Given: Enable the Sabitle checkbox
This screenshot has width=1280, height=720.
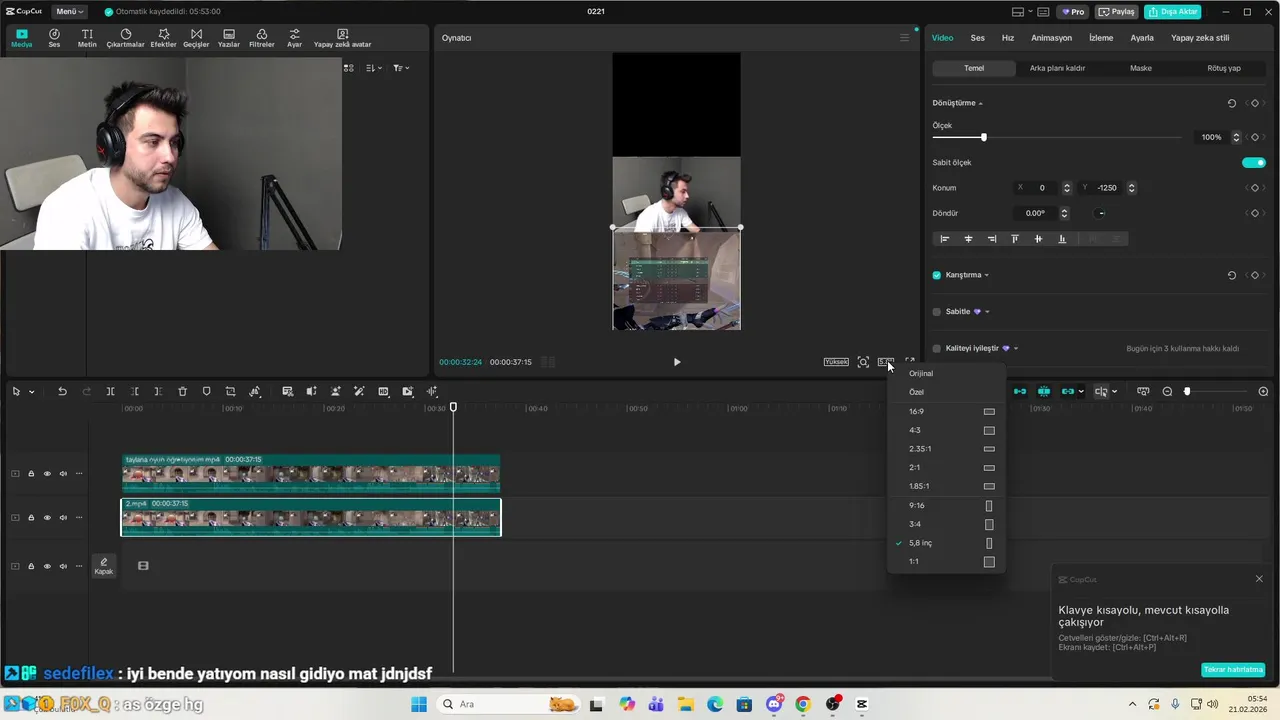Looking at the screenshot, I should tap(937, 312).
